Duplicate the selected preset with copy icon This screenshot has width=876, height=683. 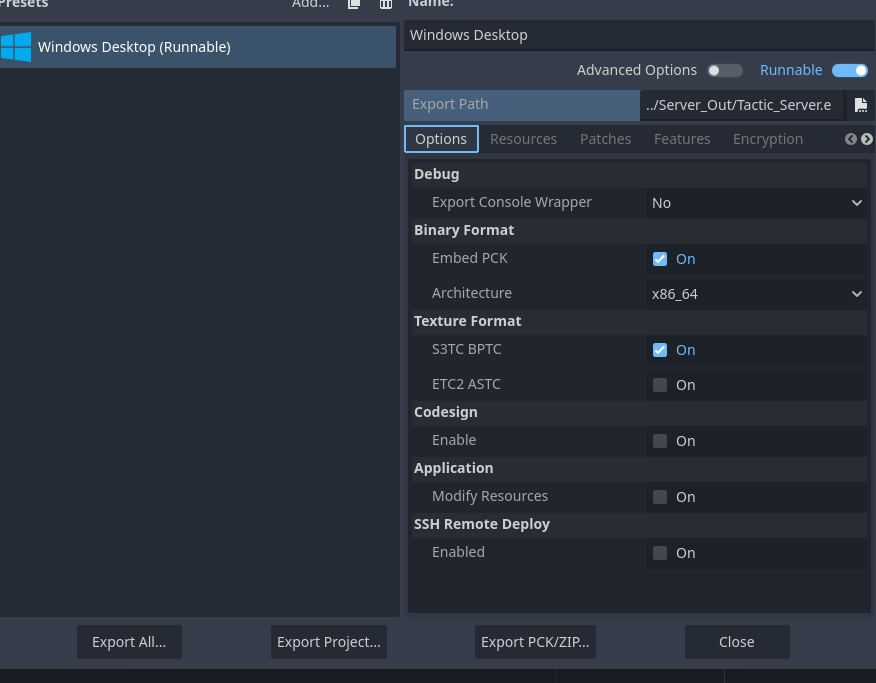click(354, 4)
